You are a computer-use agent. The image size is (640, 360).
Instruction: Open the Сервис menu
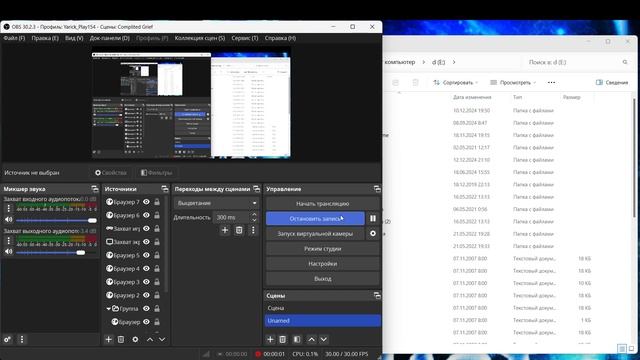(244, 38)
